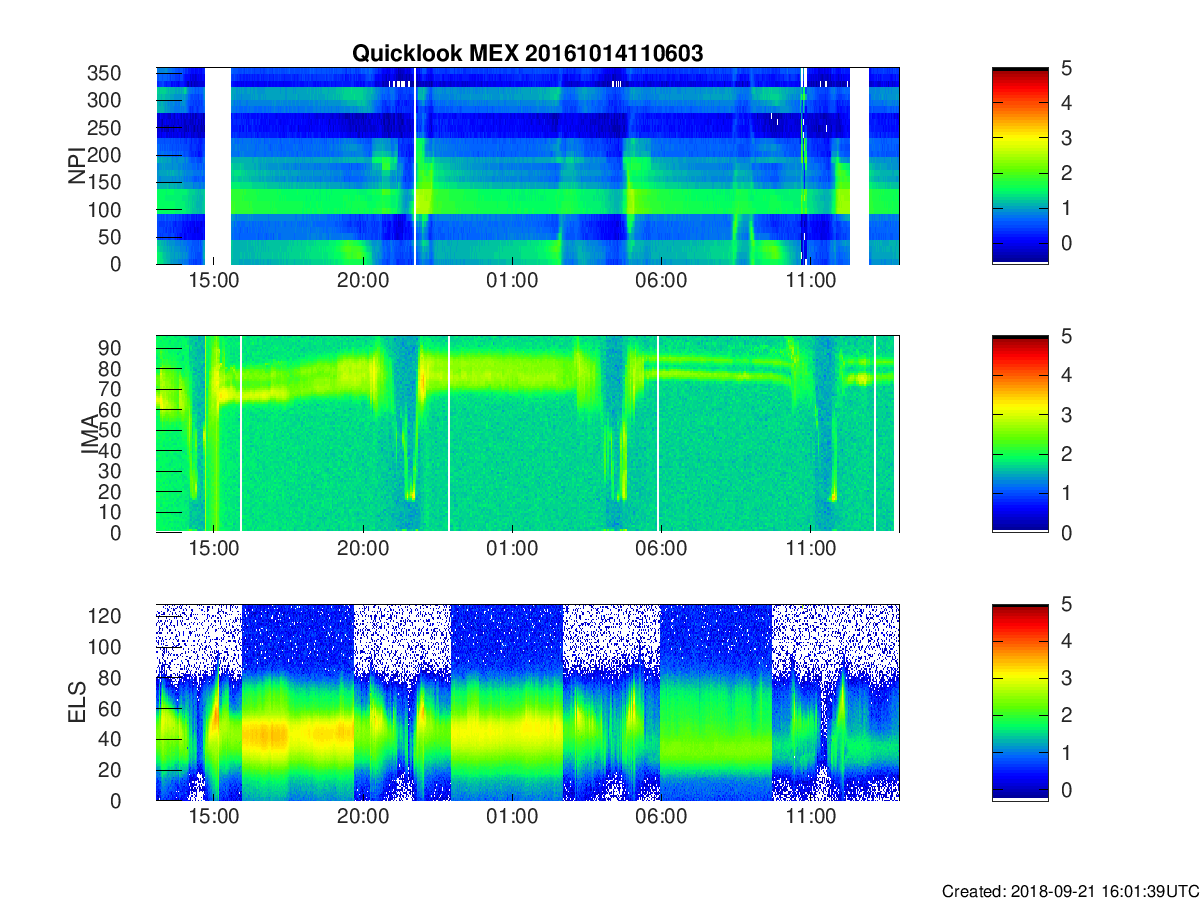The width and height of the screenshot is (1200, 900).
Task: Select the ELS axis label
Action: (76, 702)
